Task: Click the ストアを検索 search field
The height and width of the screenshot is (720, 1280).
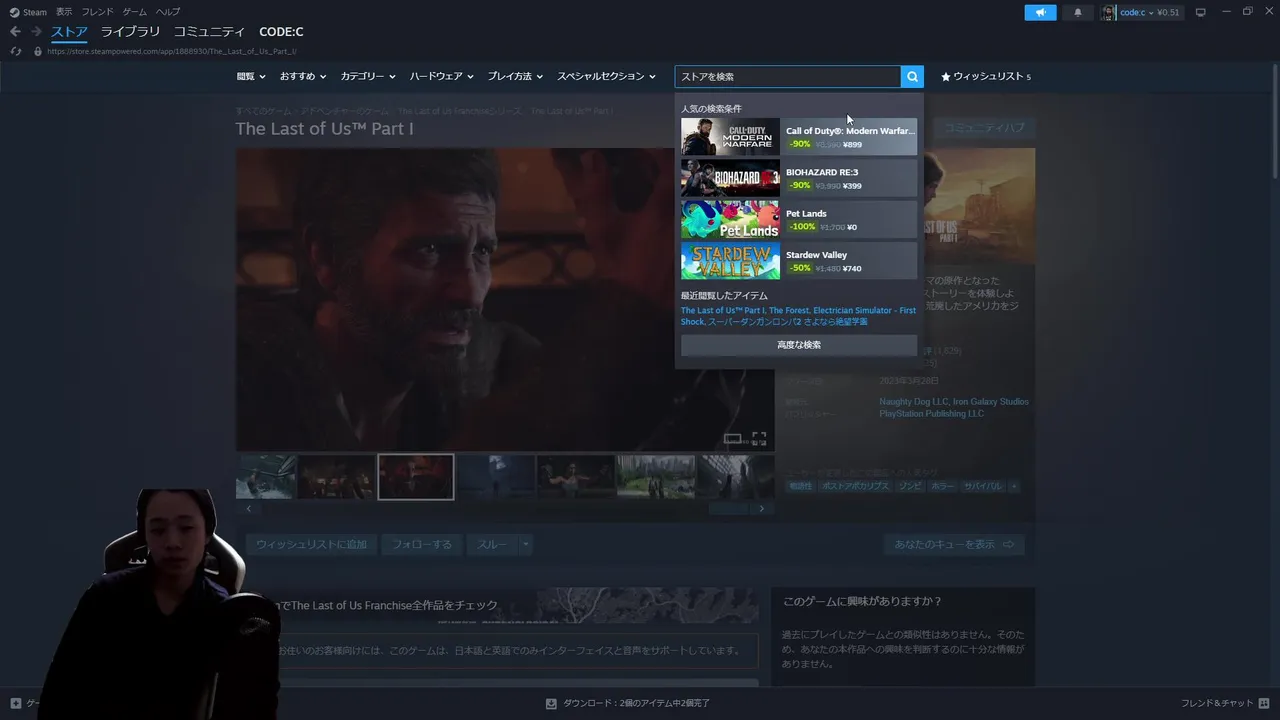Action: 788,76
